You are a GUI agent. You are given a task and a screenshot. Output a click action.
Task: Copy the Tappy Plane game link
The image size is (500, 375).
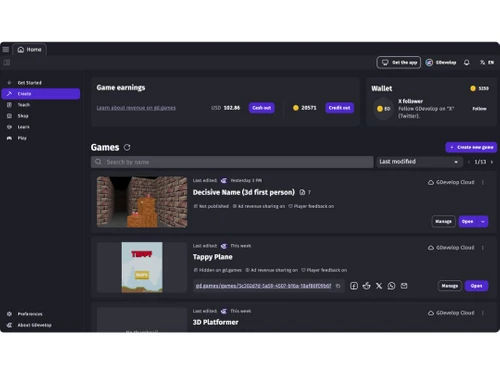[x=338, y=286]
